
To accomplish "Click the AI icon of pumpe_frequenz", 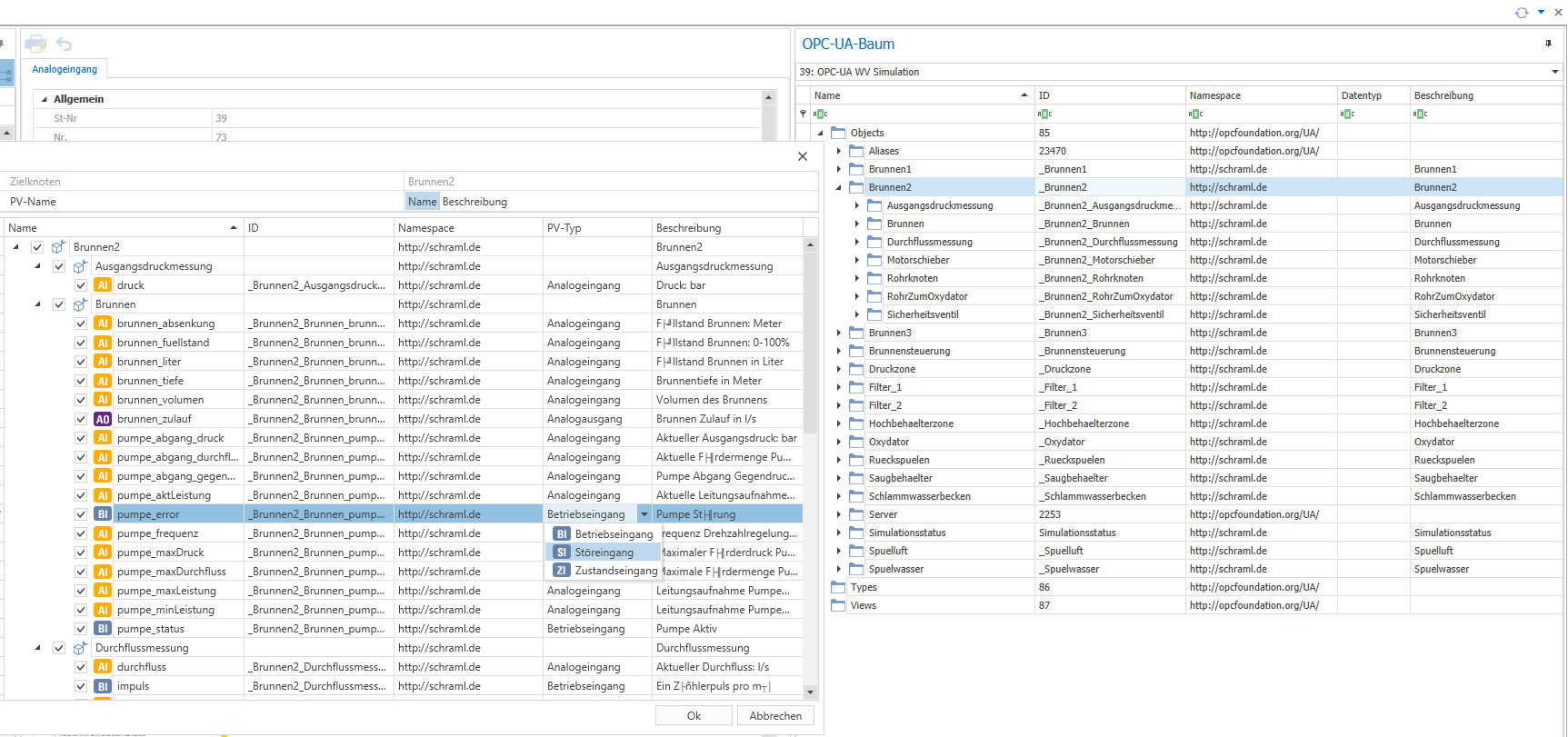I will pyautogui.click(x=103, y=533).
